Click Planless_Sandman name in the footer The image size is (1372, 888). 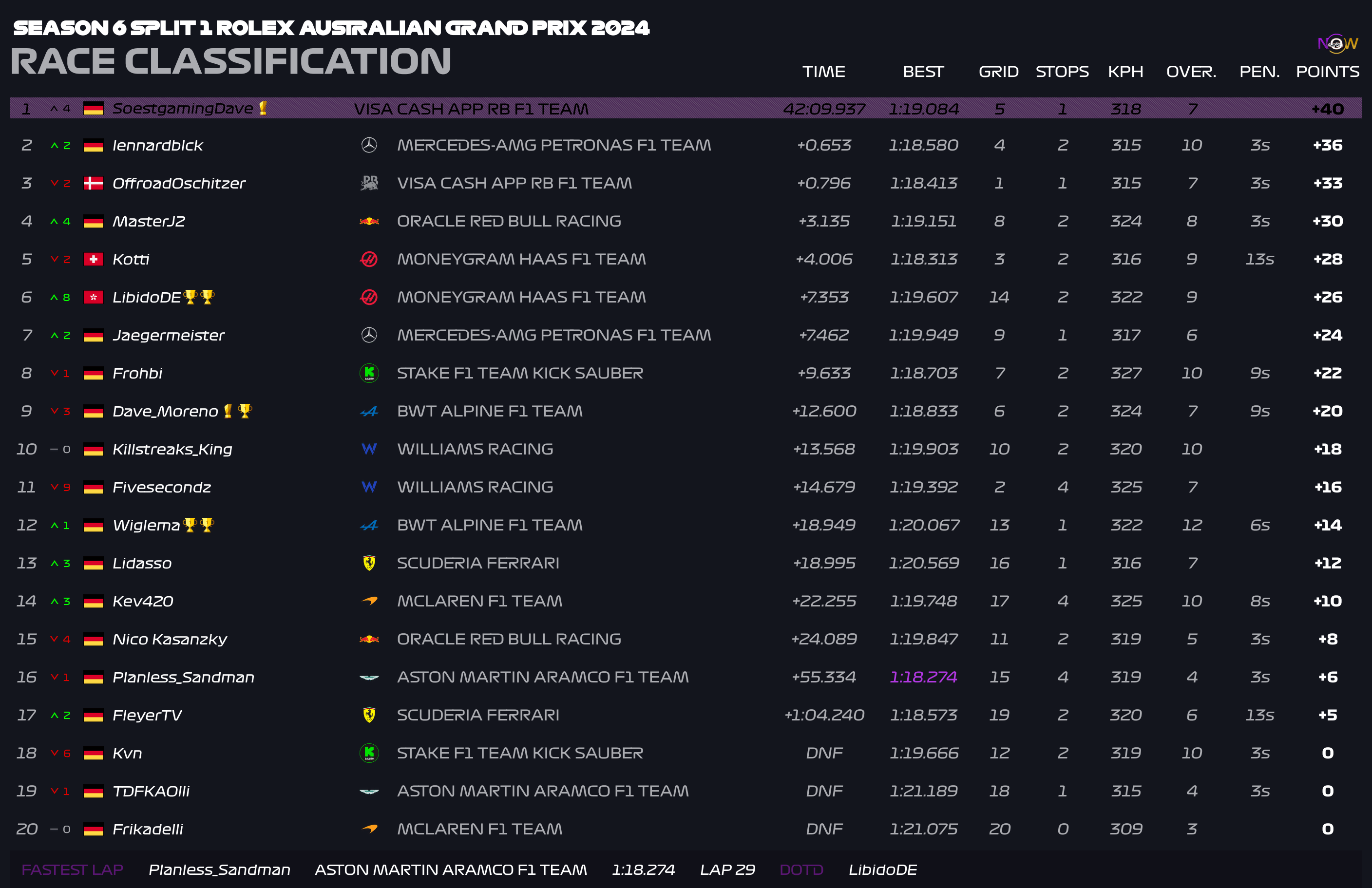pos(220,869)
